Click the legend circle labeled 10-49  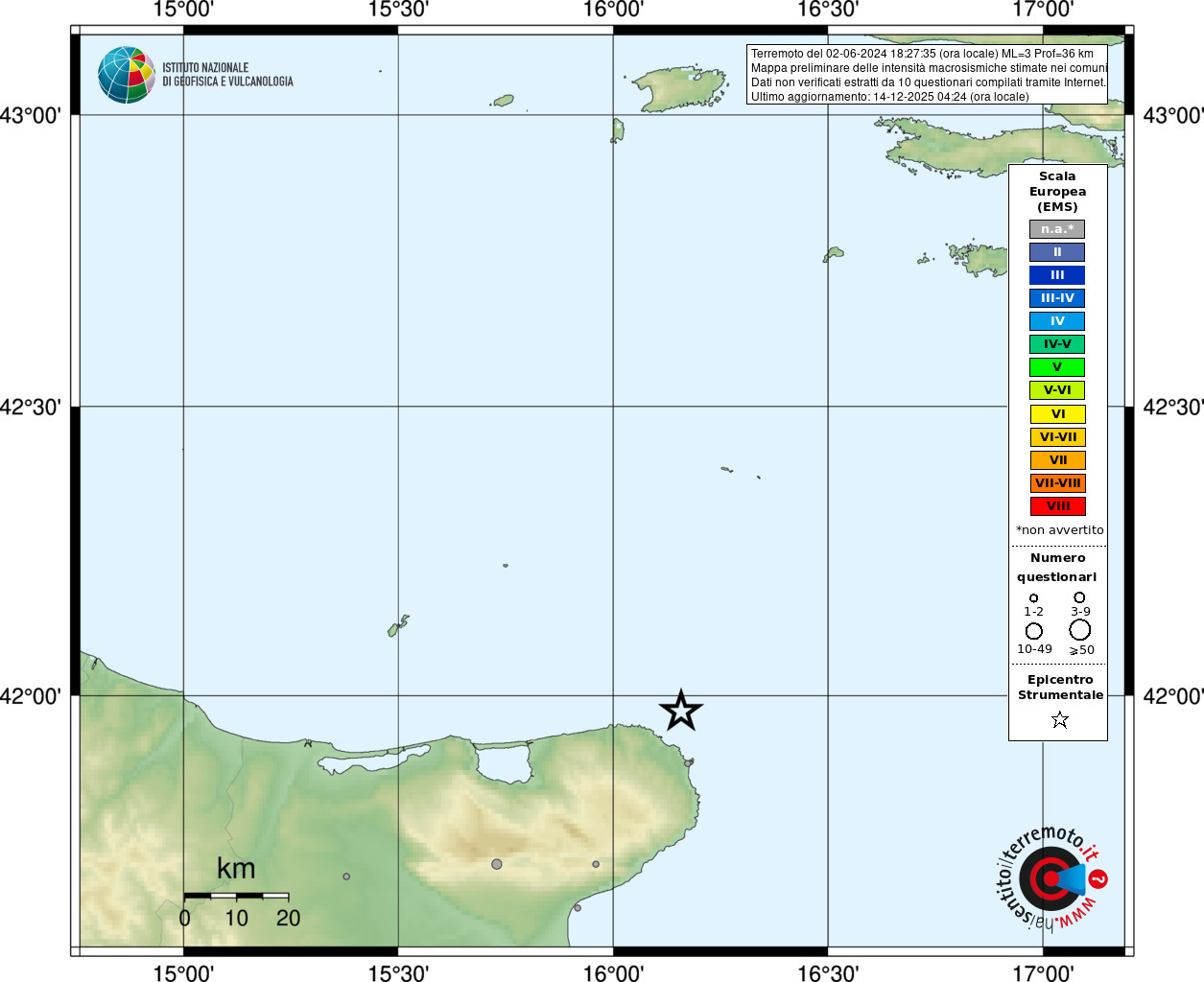(1034, 631)
